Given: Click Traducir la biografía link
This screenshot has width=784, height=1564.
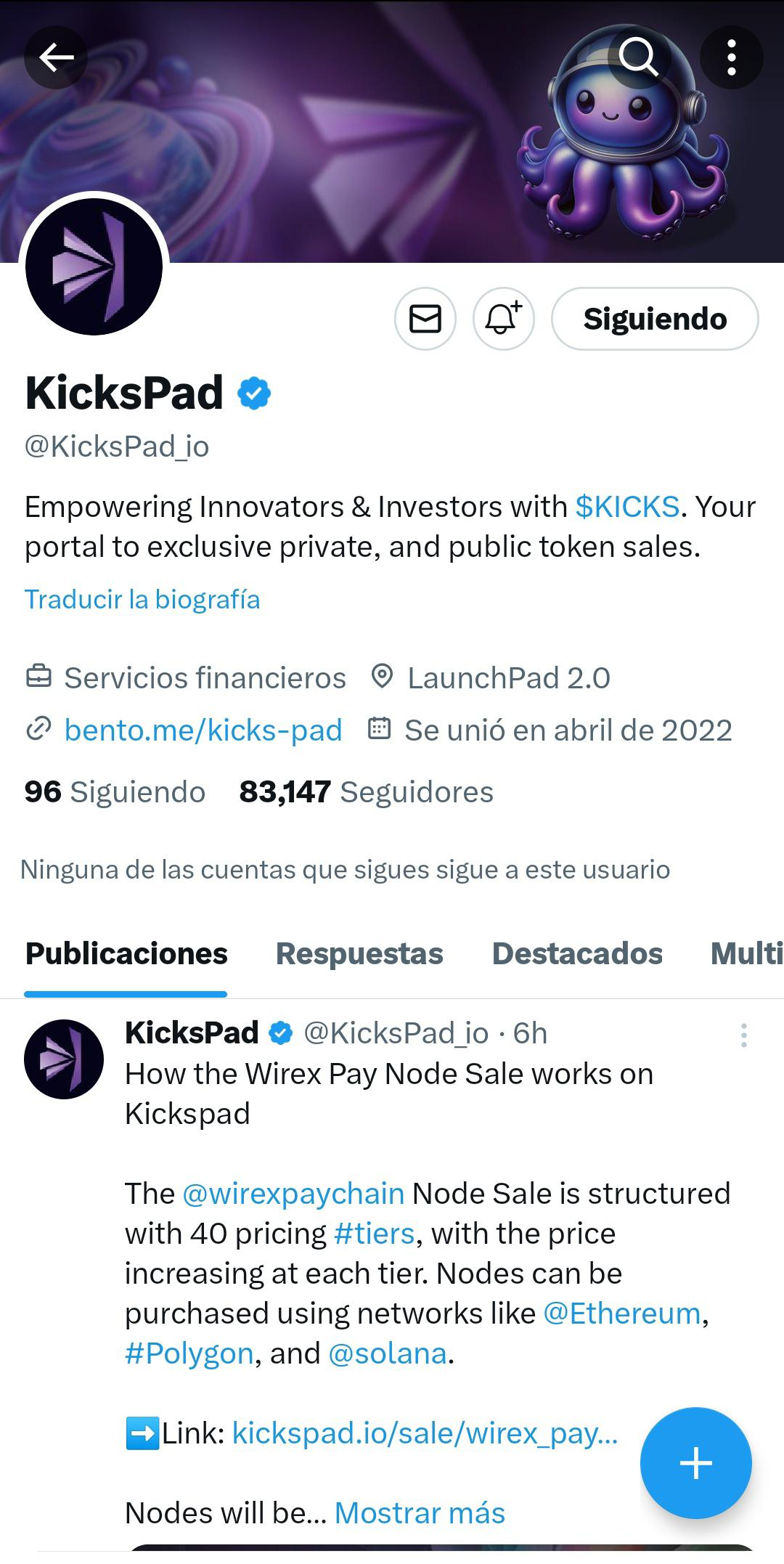Looking at the screenshot, I should pos(142,600).
